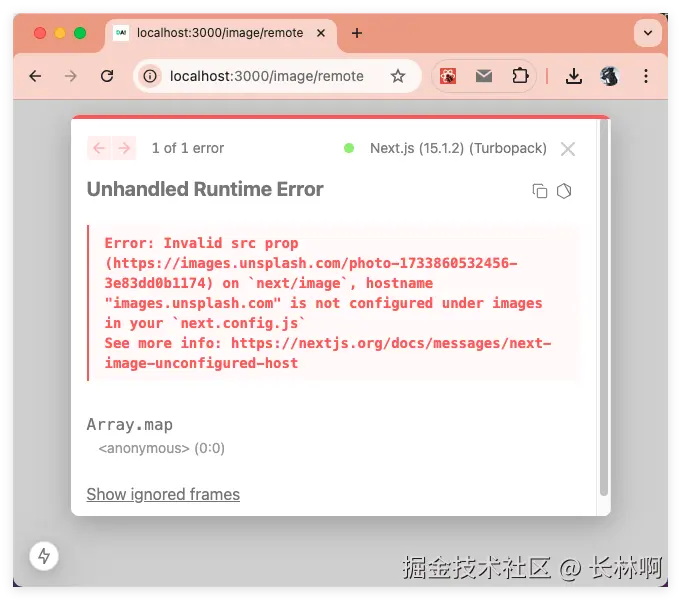Expand the tab search dropdown
The image size is (681, 600).
pos(648,33)
